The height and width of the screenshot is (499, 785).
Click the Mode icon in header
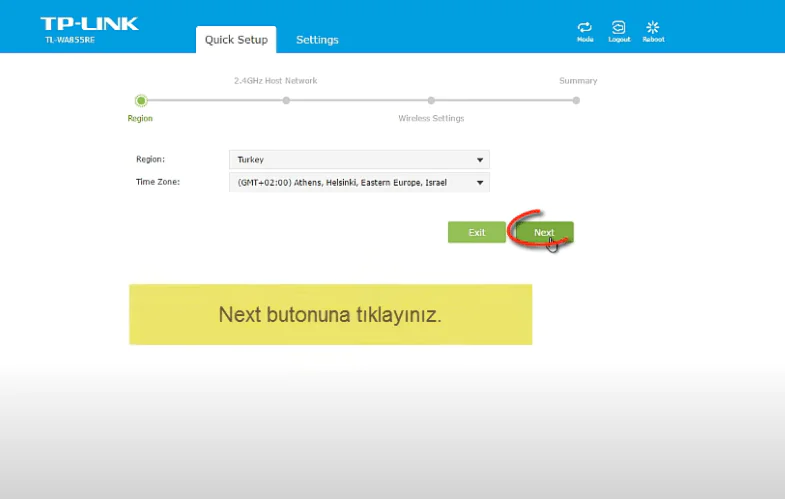coord(585,32)
